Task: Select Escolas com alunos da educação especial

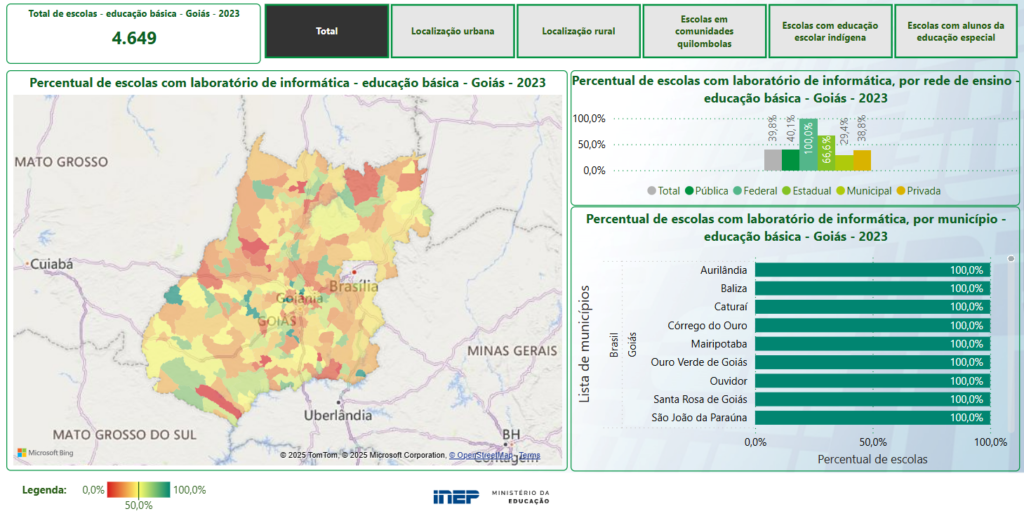Action: click(x=956, y=31)
